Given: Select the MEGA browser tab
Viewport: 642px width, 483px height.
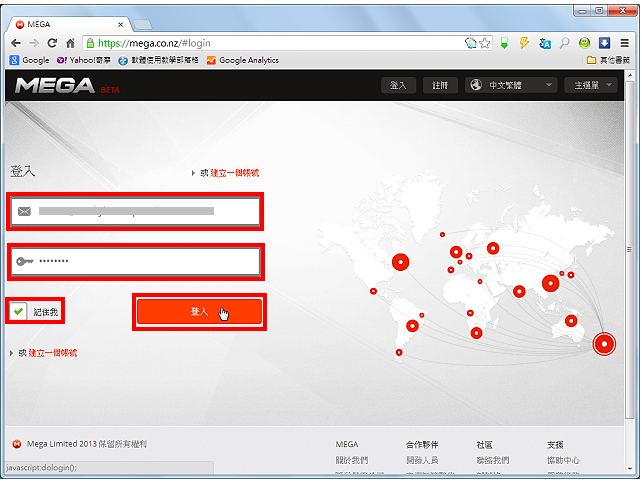Looking at the screenshot, I should coord(70,25).
